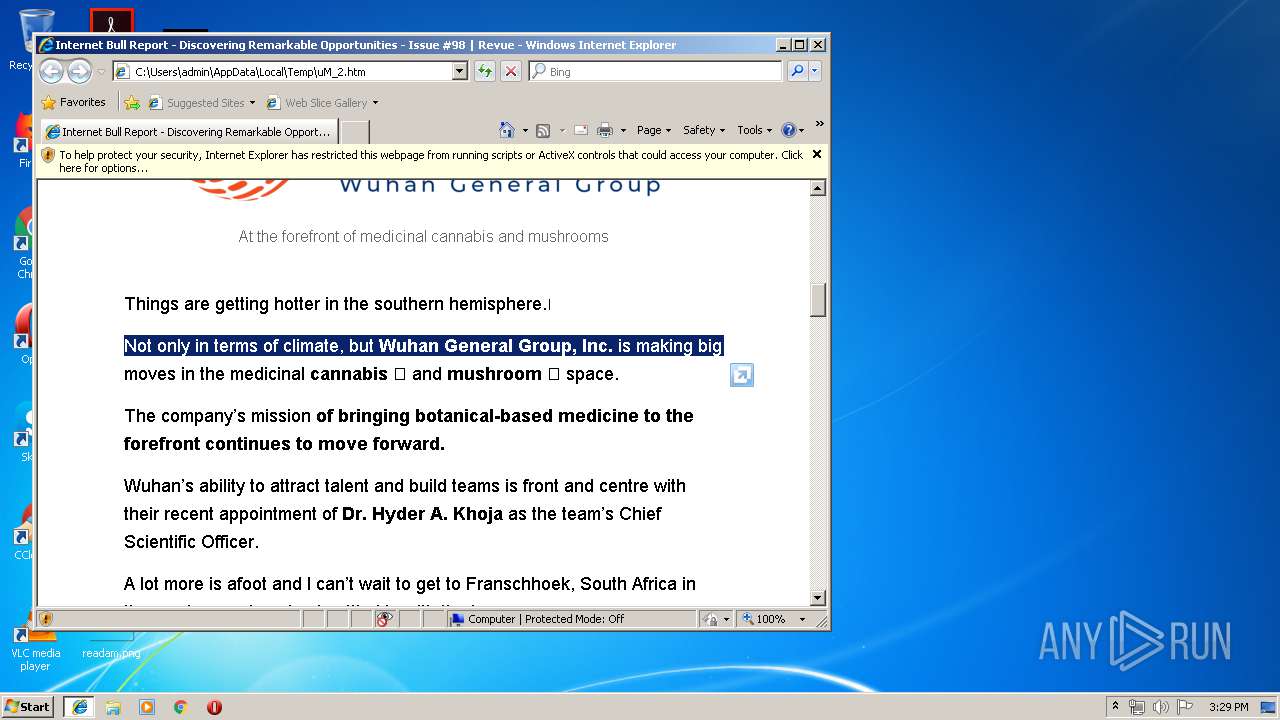Select the Internet Bull Report tab
This screenshot has height=720, width=1280.
pyautogui.click(x=187, y=131)
